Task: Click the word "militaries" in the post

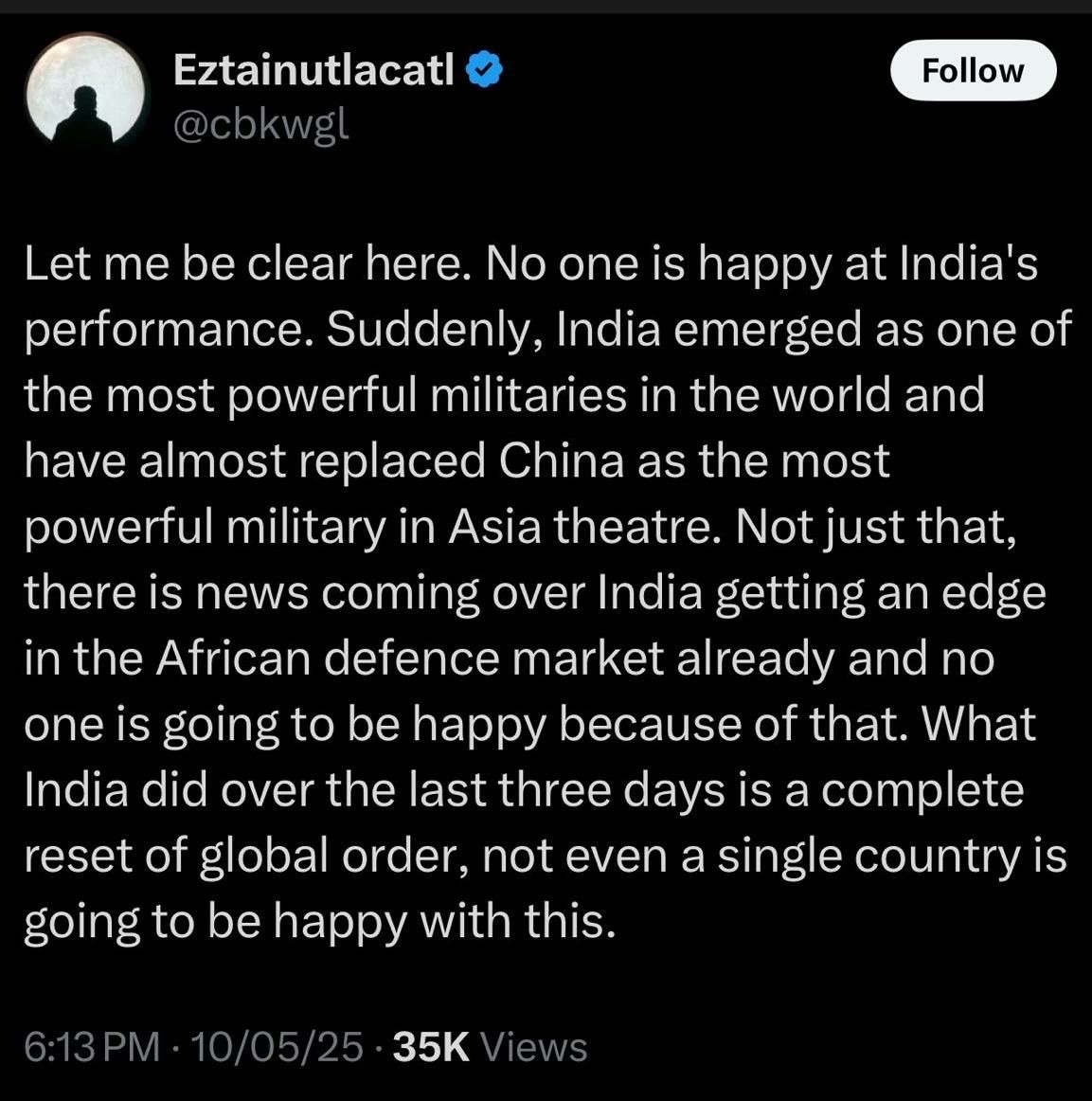Action: pyautogui.click(x=528, y=395)
